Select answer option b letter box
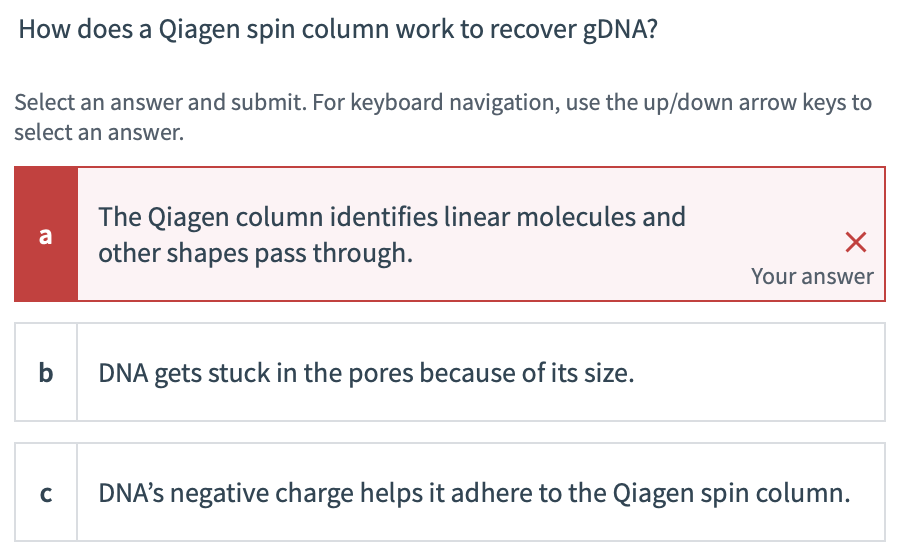The image size is (904, 556). pos(46,372)
